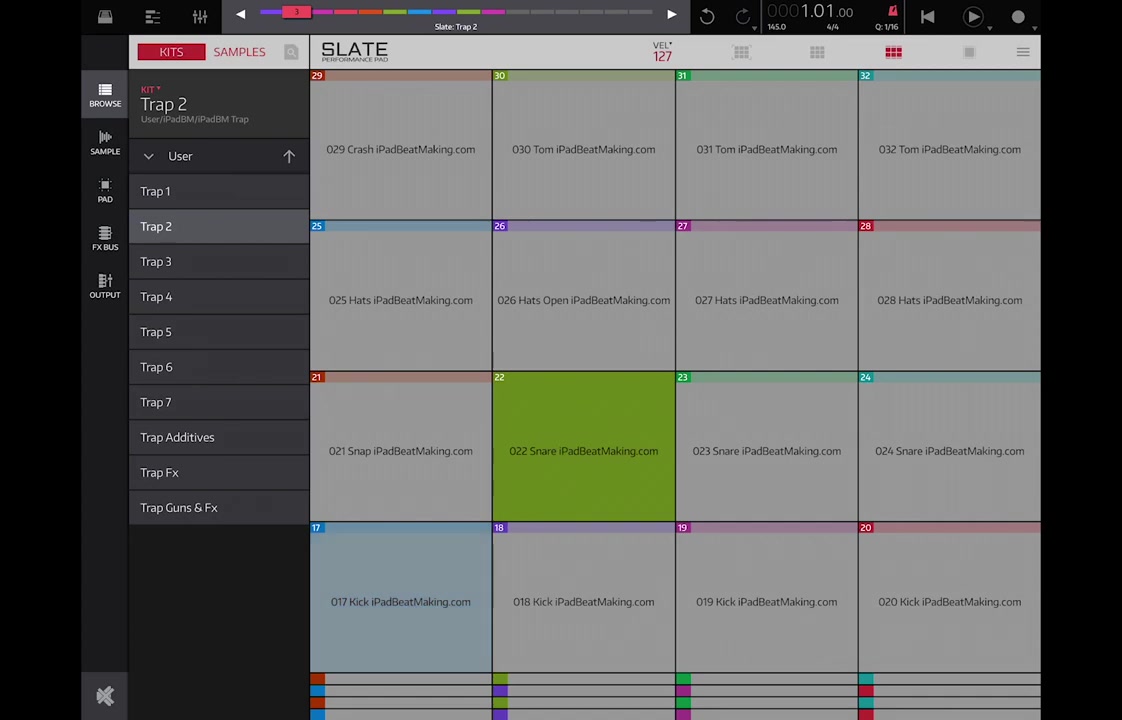The image size is (1122, 720).
Task: Toggle the metronome icon
Action: [892, 12]
